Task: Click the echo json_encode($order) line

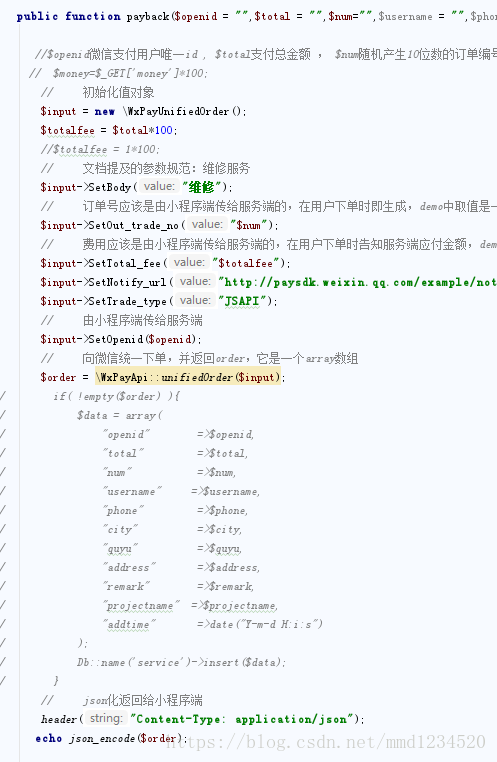Action: pyautogui.click(x=112, y=738)
